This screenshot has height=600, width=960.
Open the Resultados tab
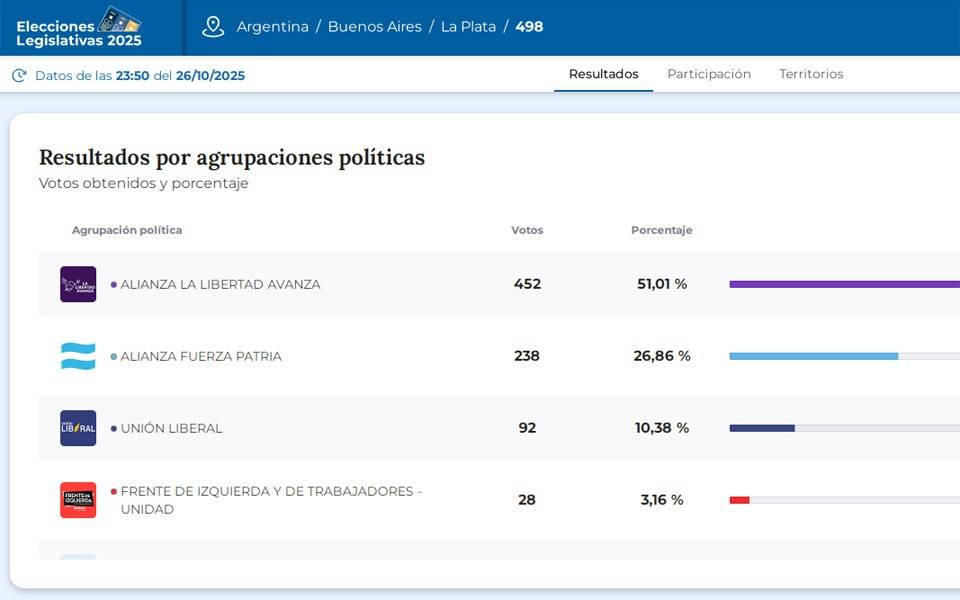click(603, 74)
